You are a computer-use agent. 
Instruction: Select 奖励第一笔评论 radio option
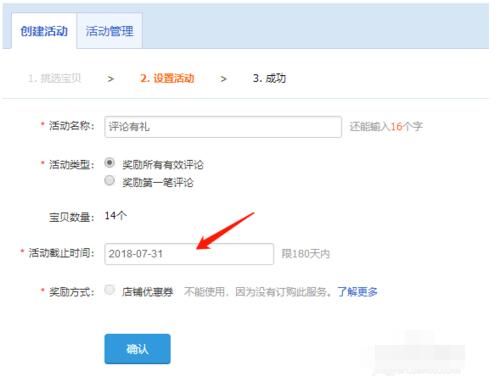coord(109,181)
